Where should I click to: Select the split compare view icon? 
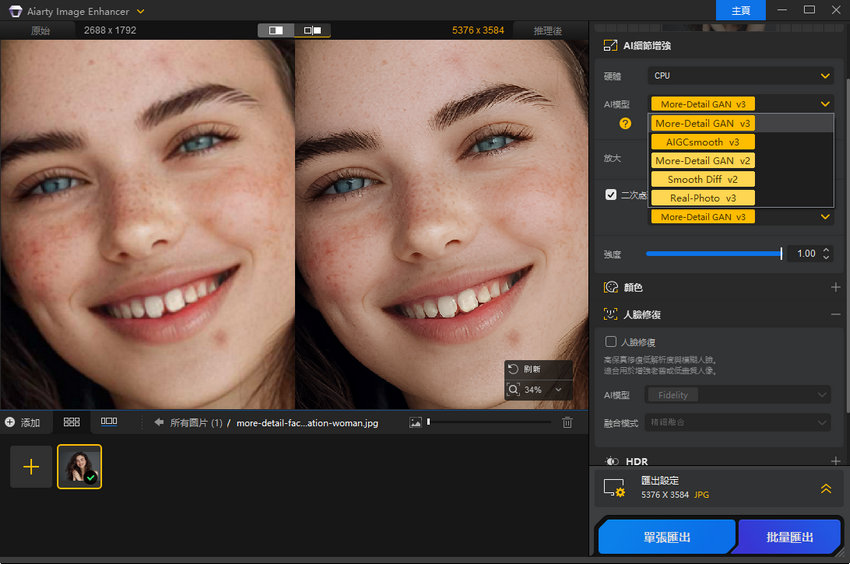click(x=276, y=30)
